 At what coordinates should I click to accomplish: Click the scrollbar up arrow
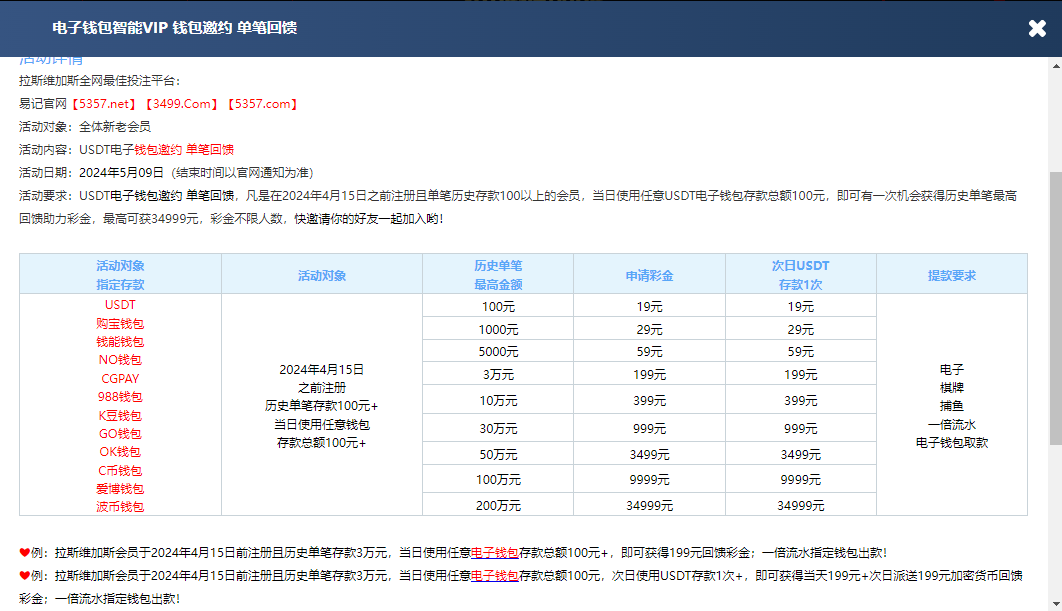pos(1055,66)
